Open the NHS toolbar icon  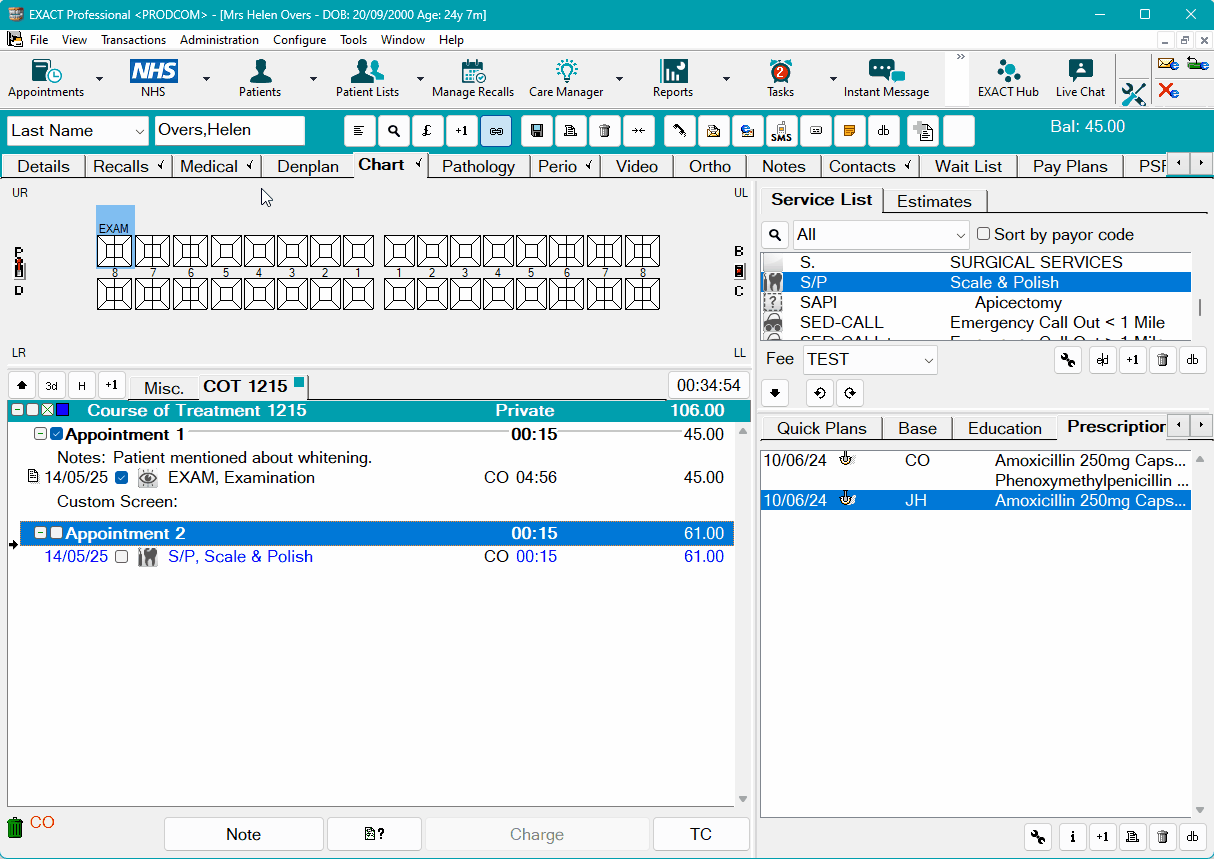(x=153, y=78)
